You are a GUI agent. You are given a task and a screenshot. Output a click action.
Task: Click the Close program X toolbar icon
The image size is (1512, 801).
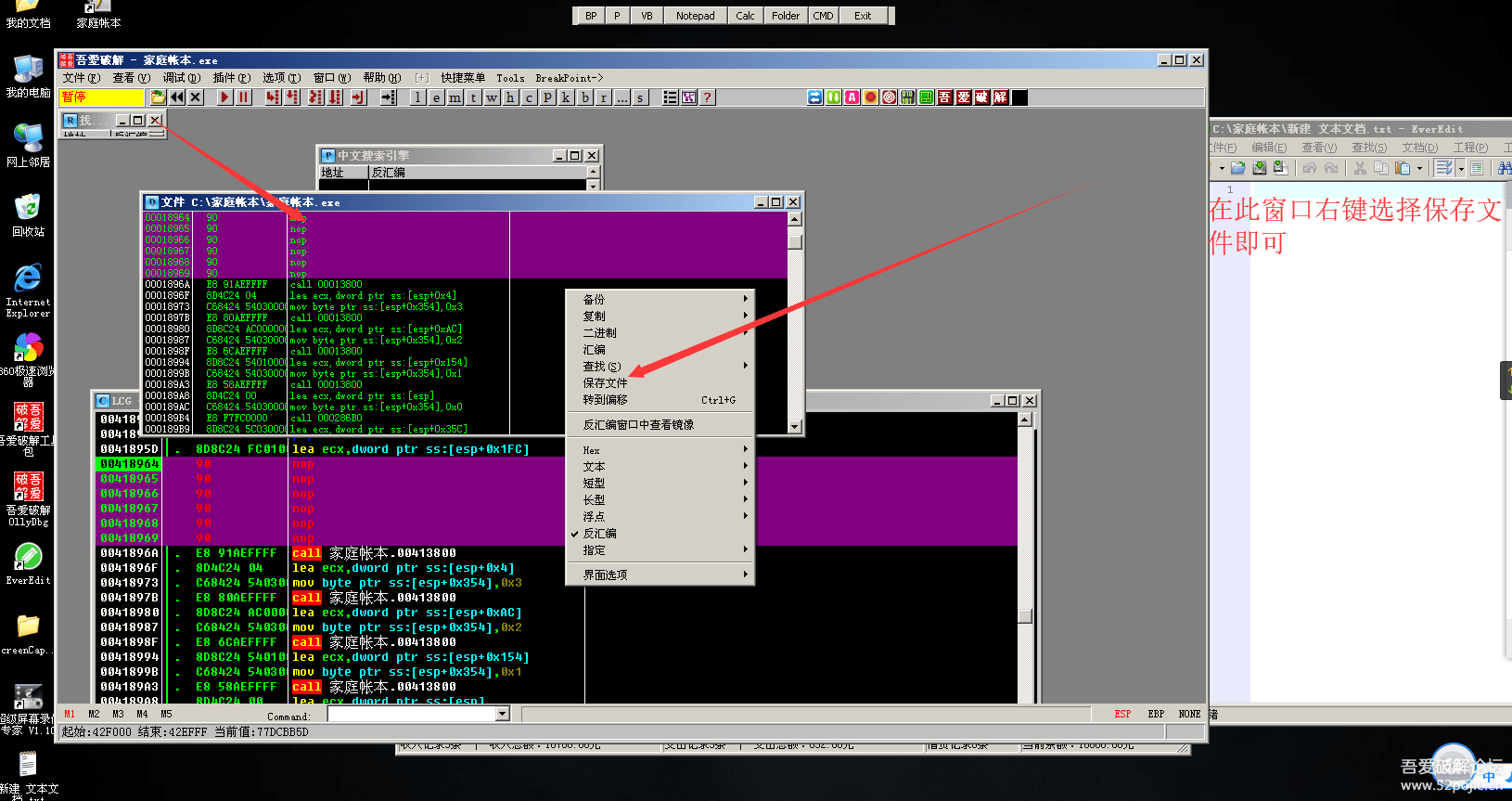pyautogui.click(x=196, y=97)
